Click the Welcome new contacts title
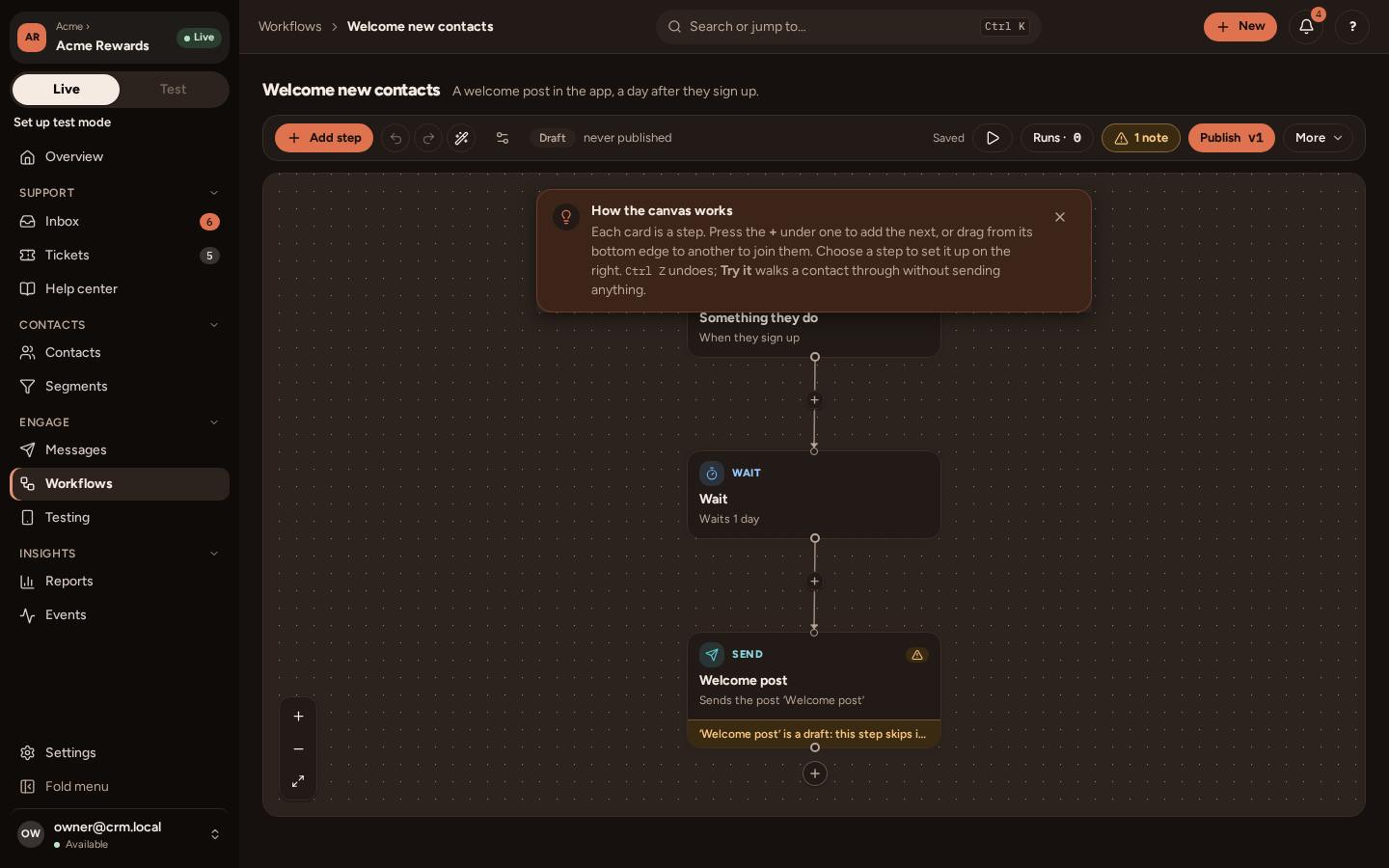 (x=351, y=90)
